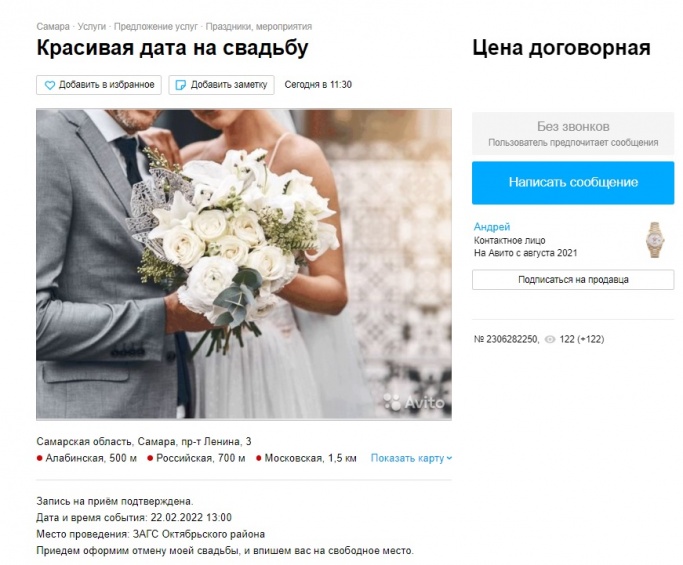
Task: Add the listing via Добавить в избранное
Action: [x=99, y=85]
